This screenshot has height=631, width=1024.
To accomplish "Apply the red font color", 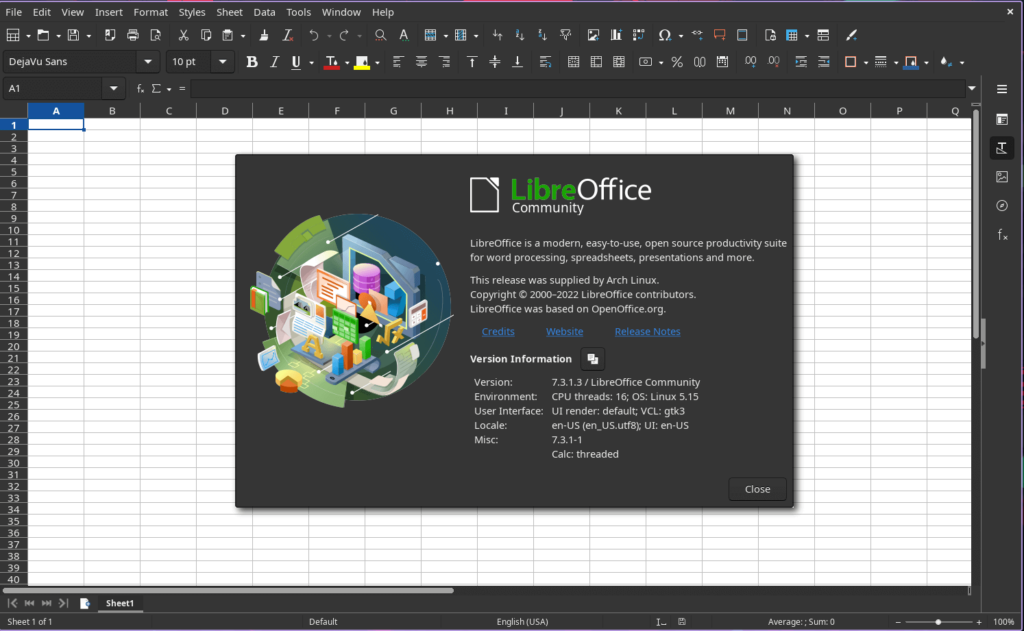I will tap(331, 61).
